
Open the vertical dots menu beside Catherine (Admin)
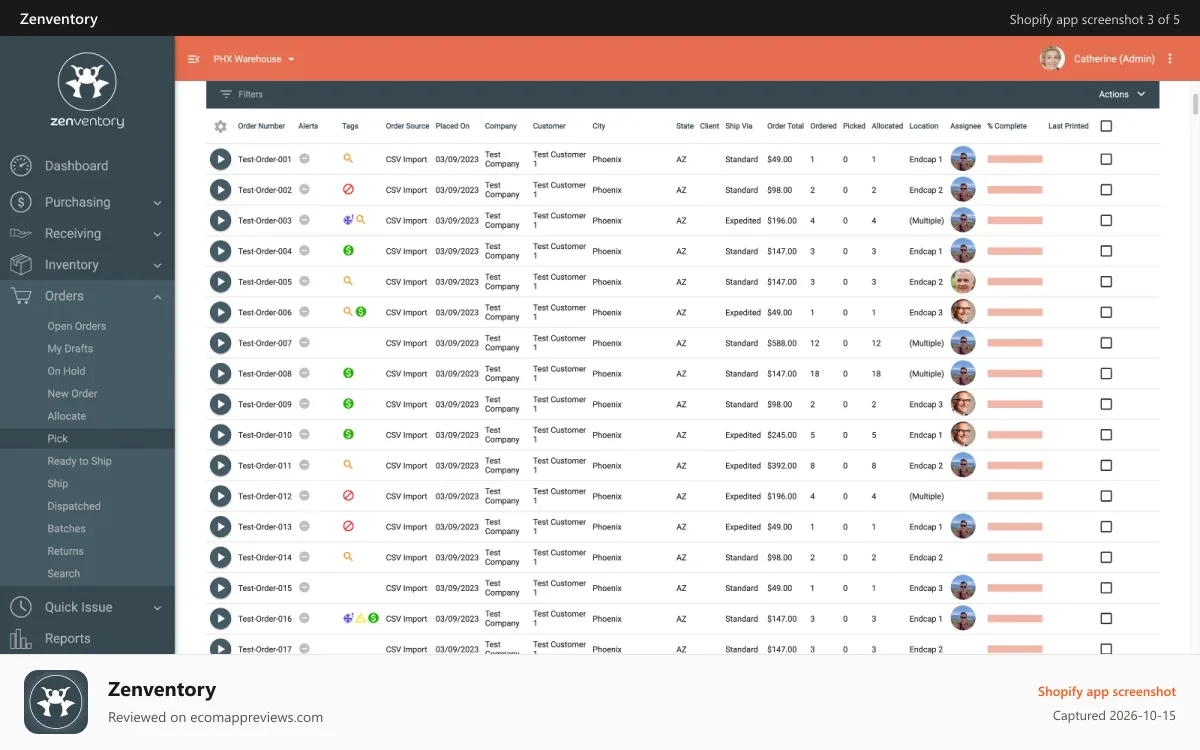[x=1170, y=59]
